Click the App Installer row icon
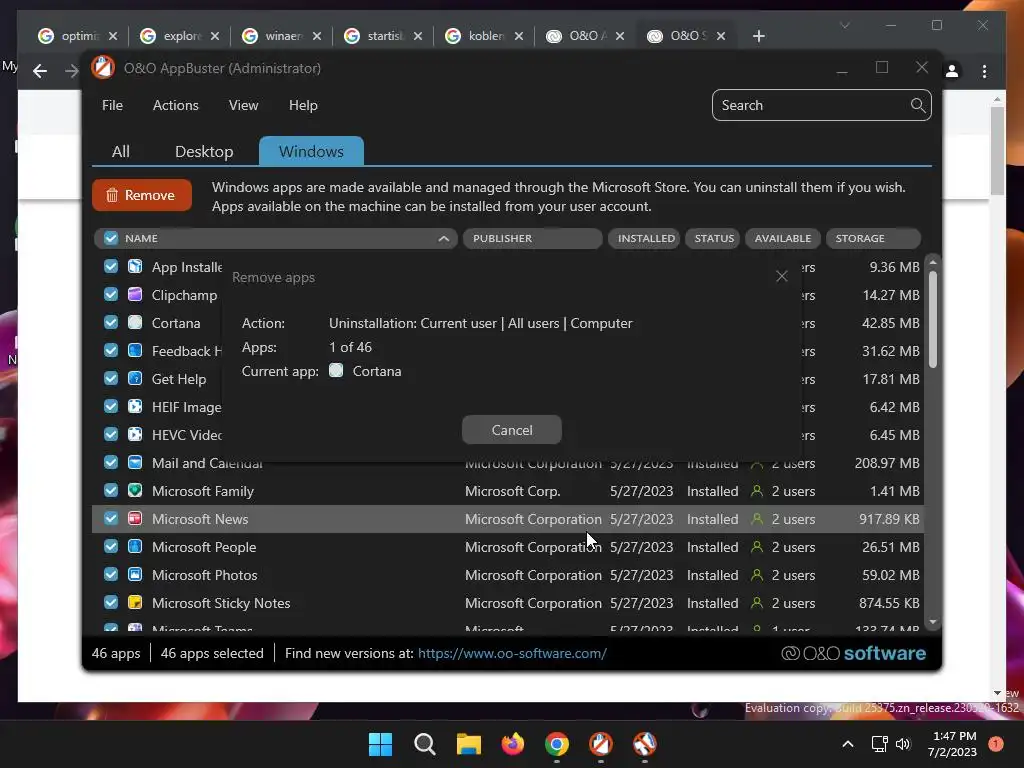The width and height of the screenshot is (1024, 768). point(135,266)
